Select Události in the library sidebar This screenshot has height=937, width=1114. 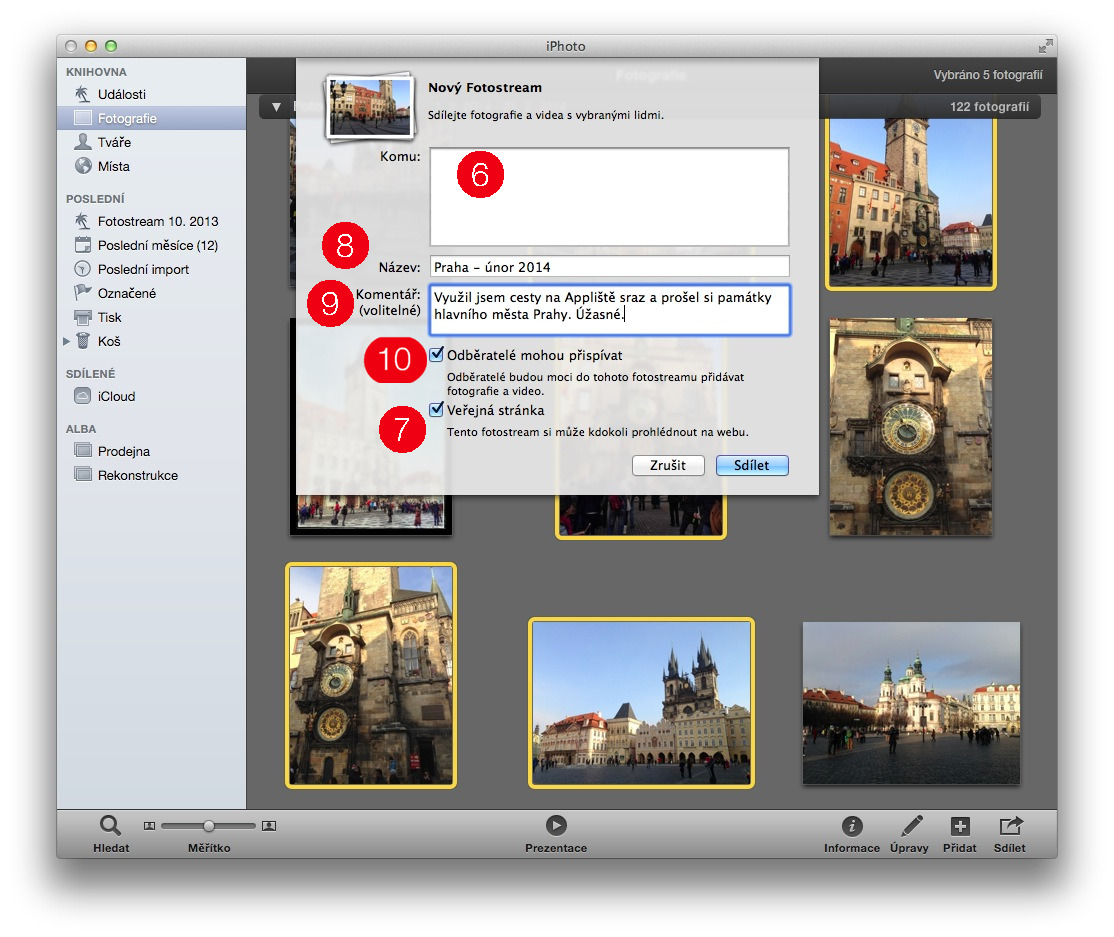click(121, 94)
